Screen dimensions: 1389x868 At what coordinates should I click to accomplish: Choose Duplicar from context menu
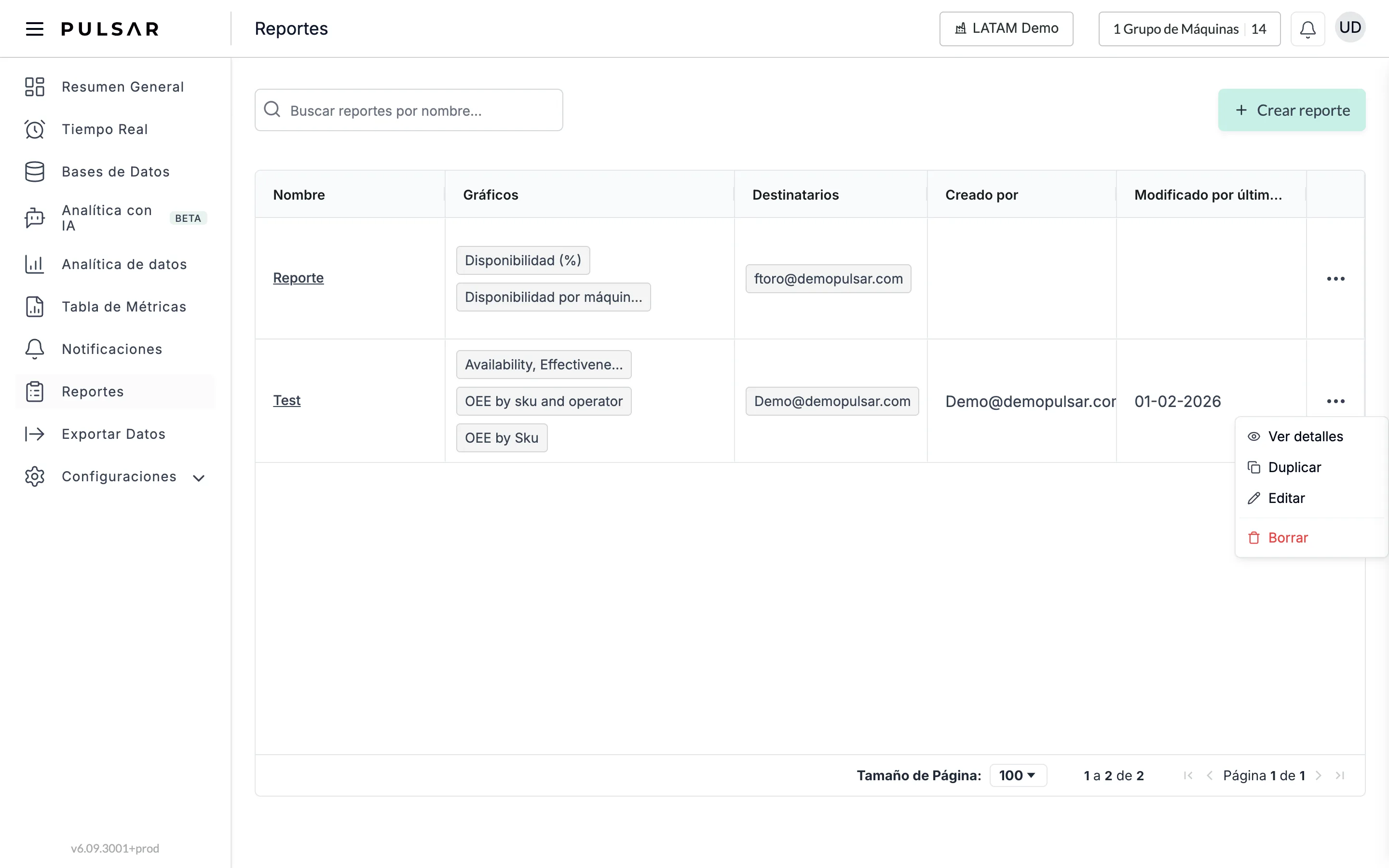coord(1311,467)
